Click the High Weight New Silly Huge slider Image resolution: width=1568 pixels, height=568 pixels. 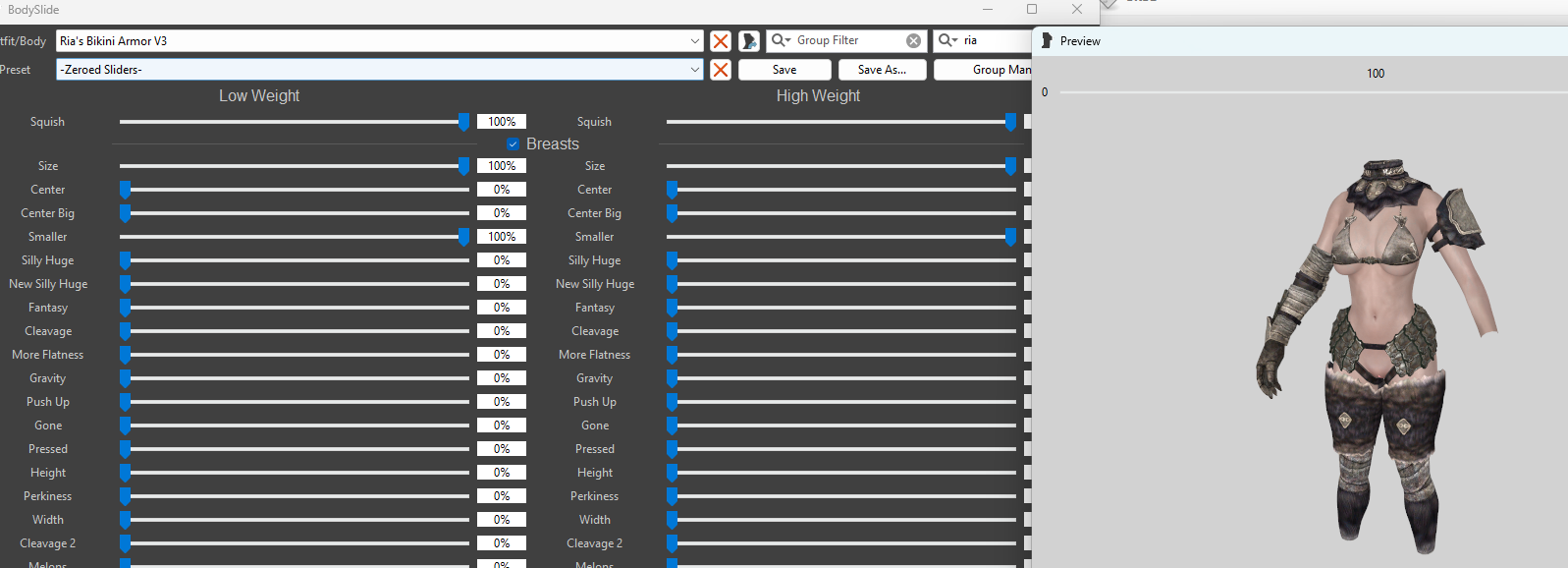click(841, 284)
